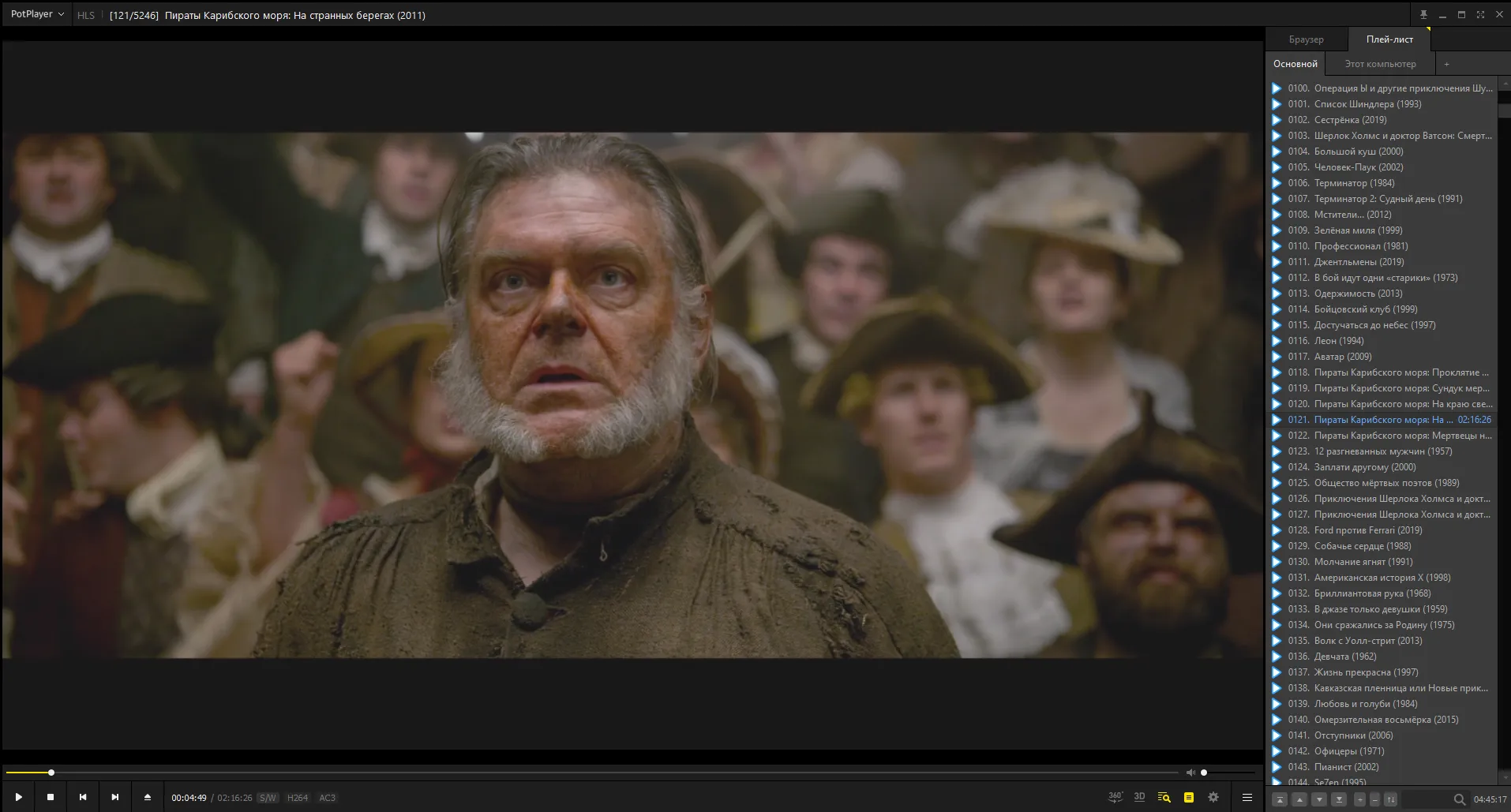Select Волк с Уолл-стрит (2013) entry
Viewport: 1511px width, 812px height.
(x=1383, y=641)
